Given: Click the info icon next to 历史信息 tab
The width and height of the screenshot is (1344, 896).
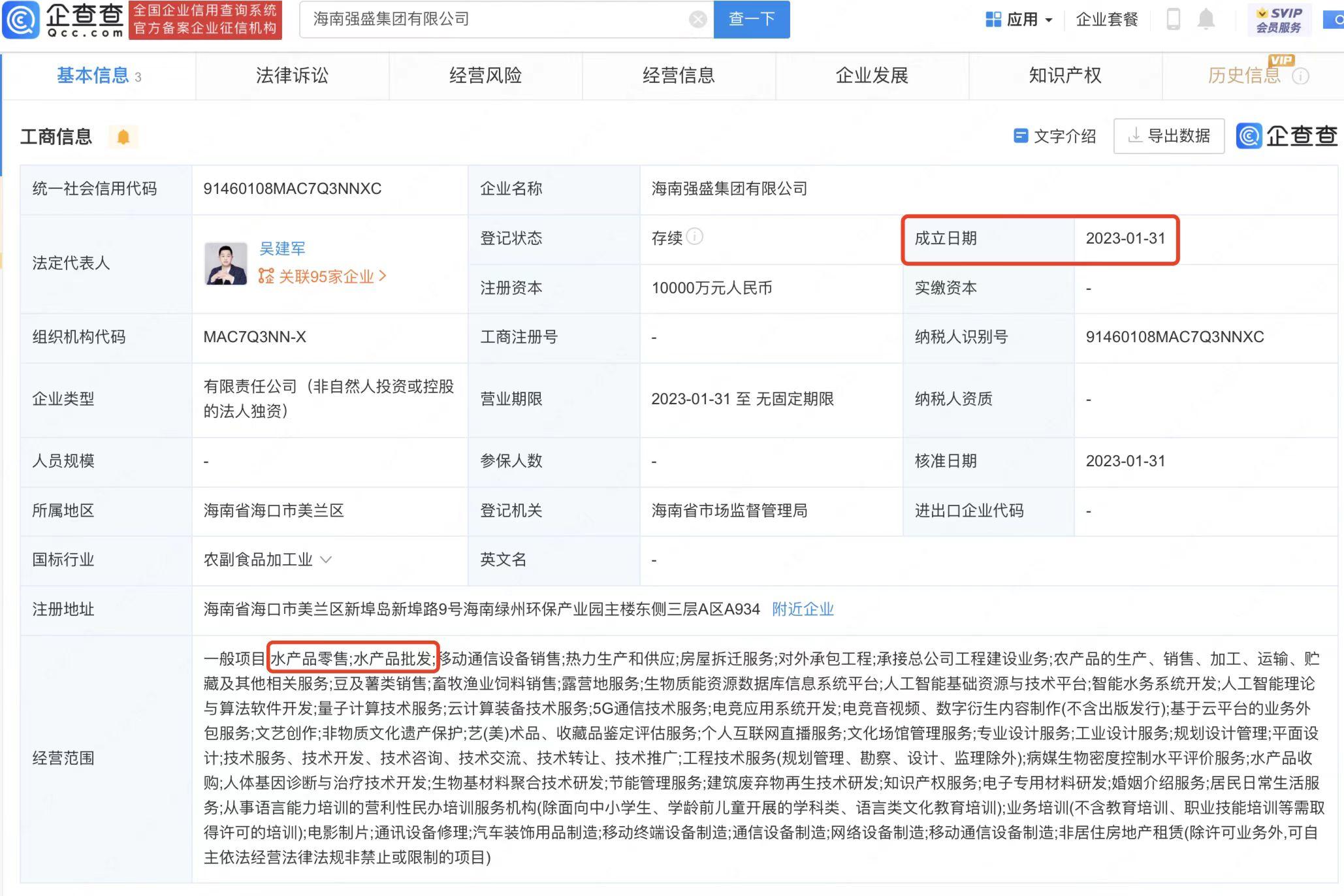Looking at the screenshot, I should [1300, 76].
